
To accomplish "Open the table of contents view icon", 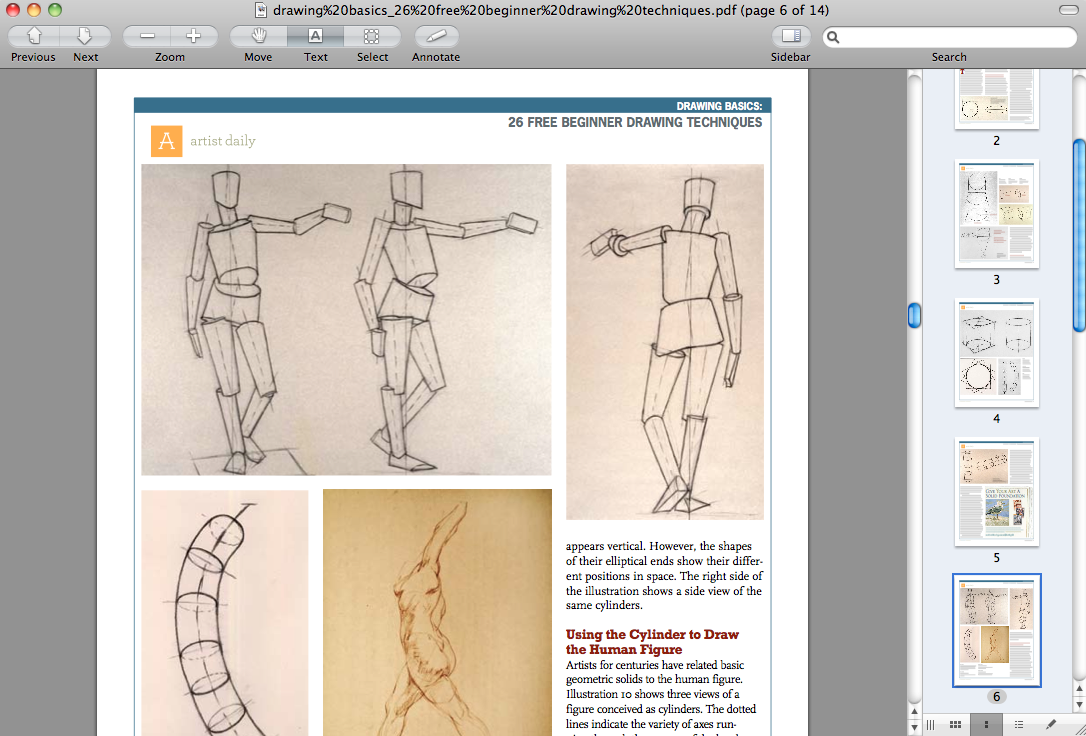I will 1018,724.
